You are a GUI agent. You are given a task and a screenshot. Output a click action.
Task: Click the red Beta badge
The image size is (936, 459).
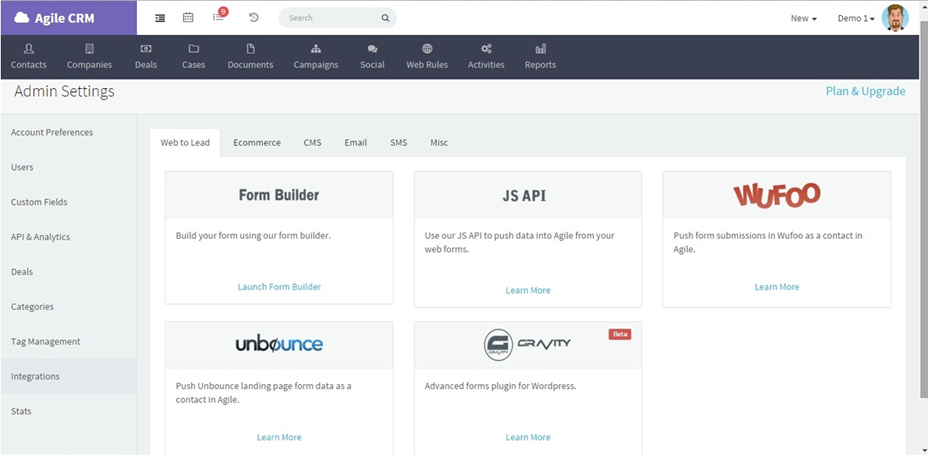[x=620, y=334]
